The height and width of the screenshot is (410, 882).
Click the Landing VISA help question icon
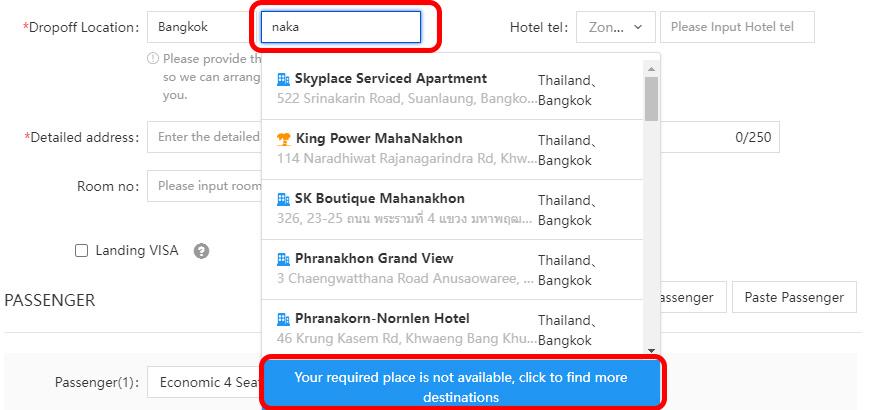click(x=201, y=251)
